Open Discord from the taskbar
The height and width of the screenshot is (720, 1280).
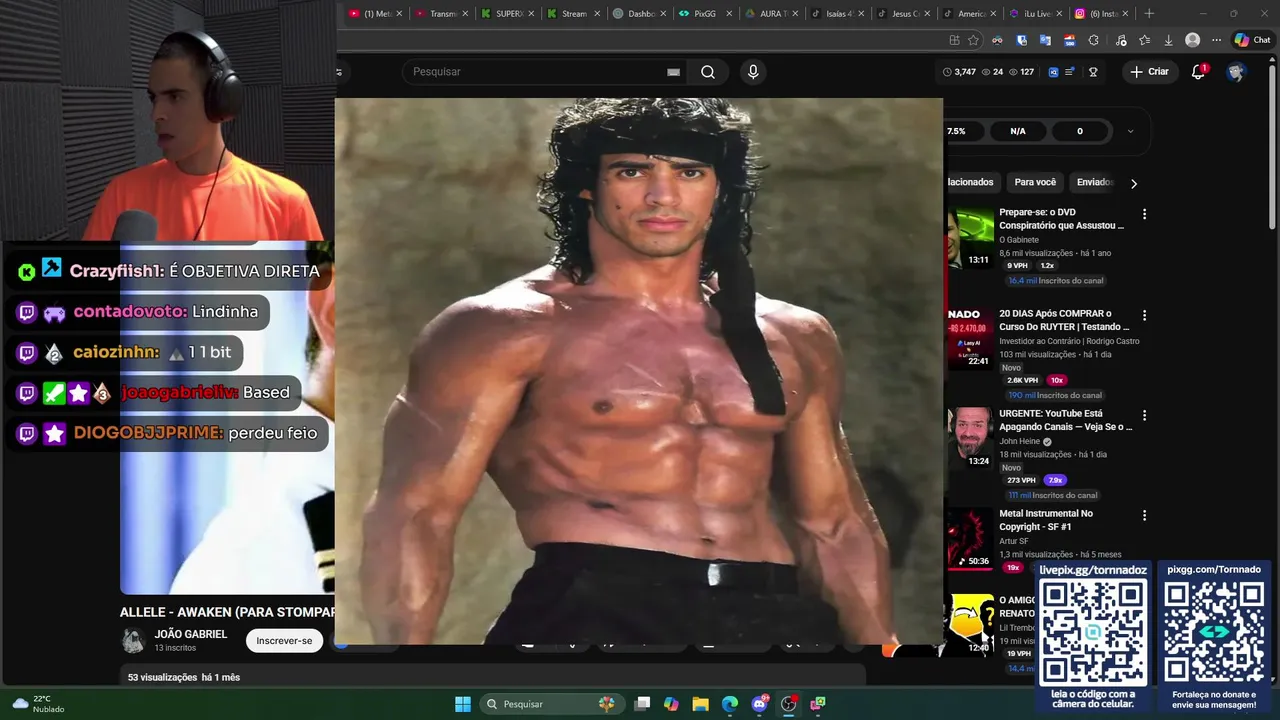(760, 704)
